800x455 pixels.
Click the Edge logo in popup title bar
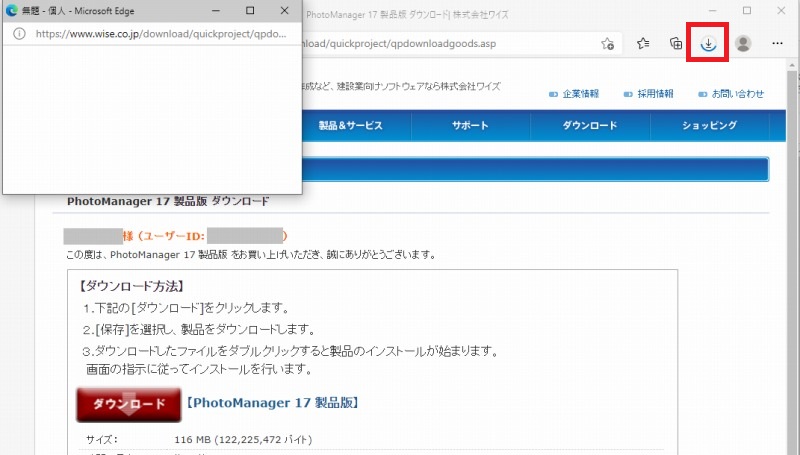point(12,10)
